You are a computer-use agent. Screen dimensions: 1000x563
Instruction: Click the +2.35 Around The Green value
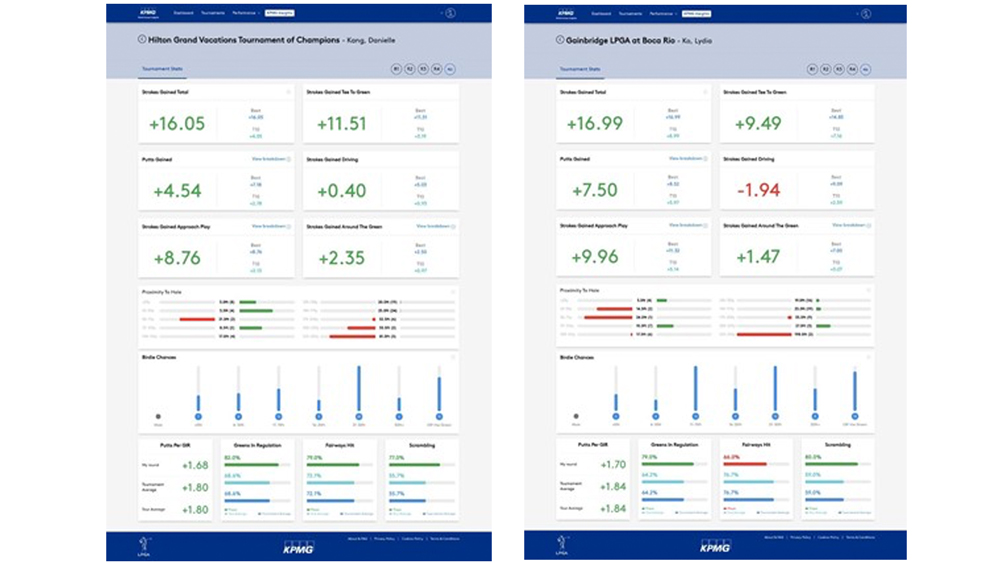point(342,258)
